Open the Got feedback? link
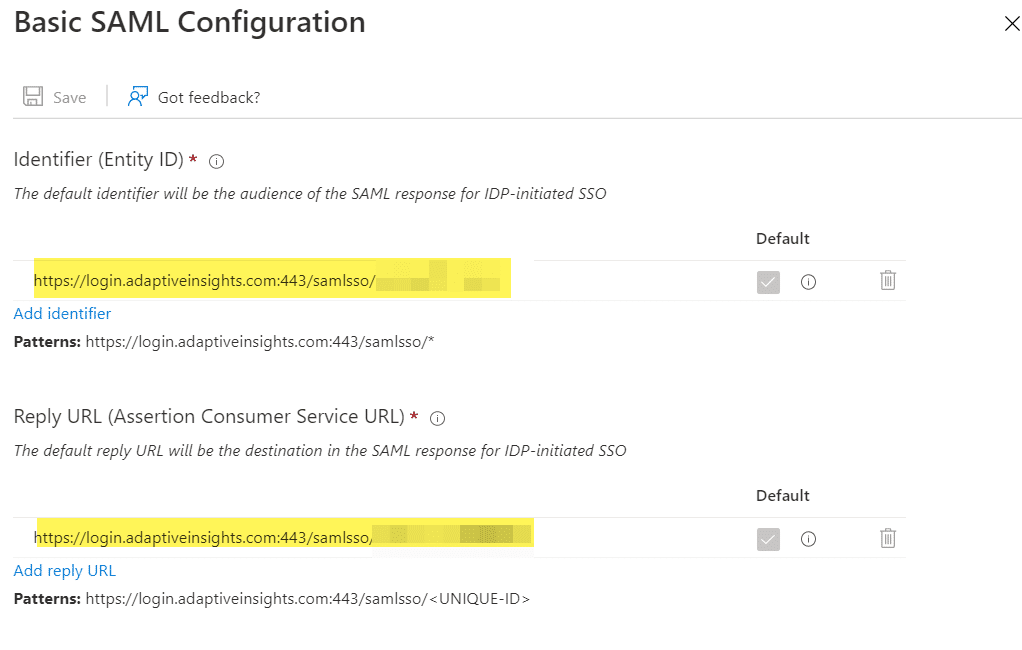Image resolution: width=1022 pixels, height=650 pixels. [209, 97]
